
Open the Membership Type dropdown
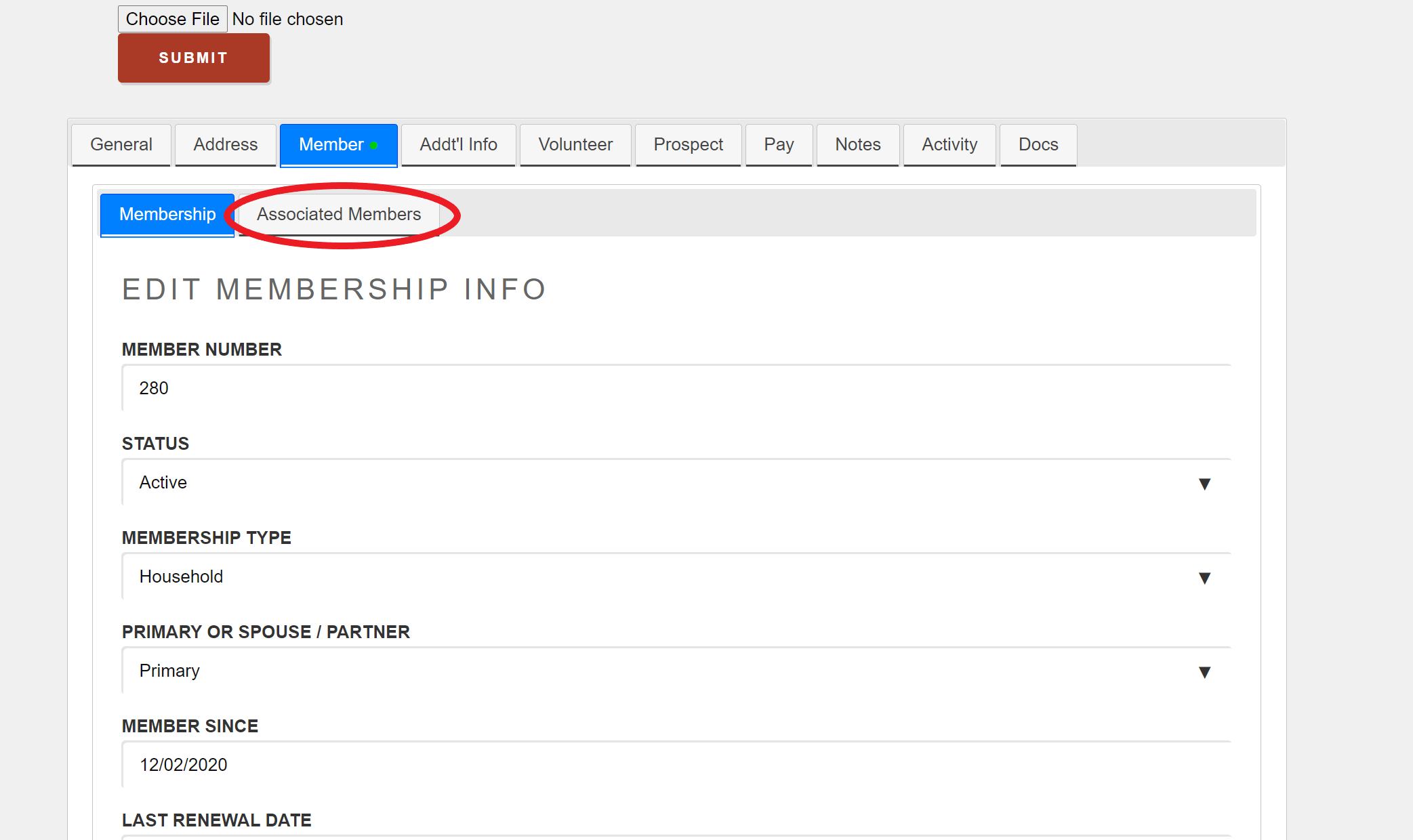[x=676, y=576]
